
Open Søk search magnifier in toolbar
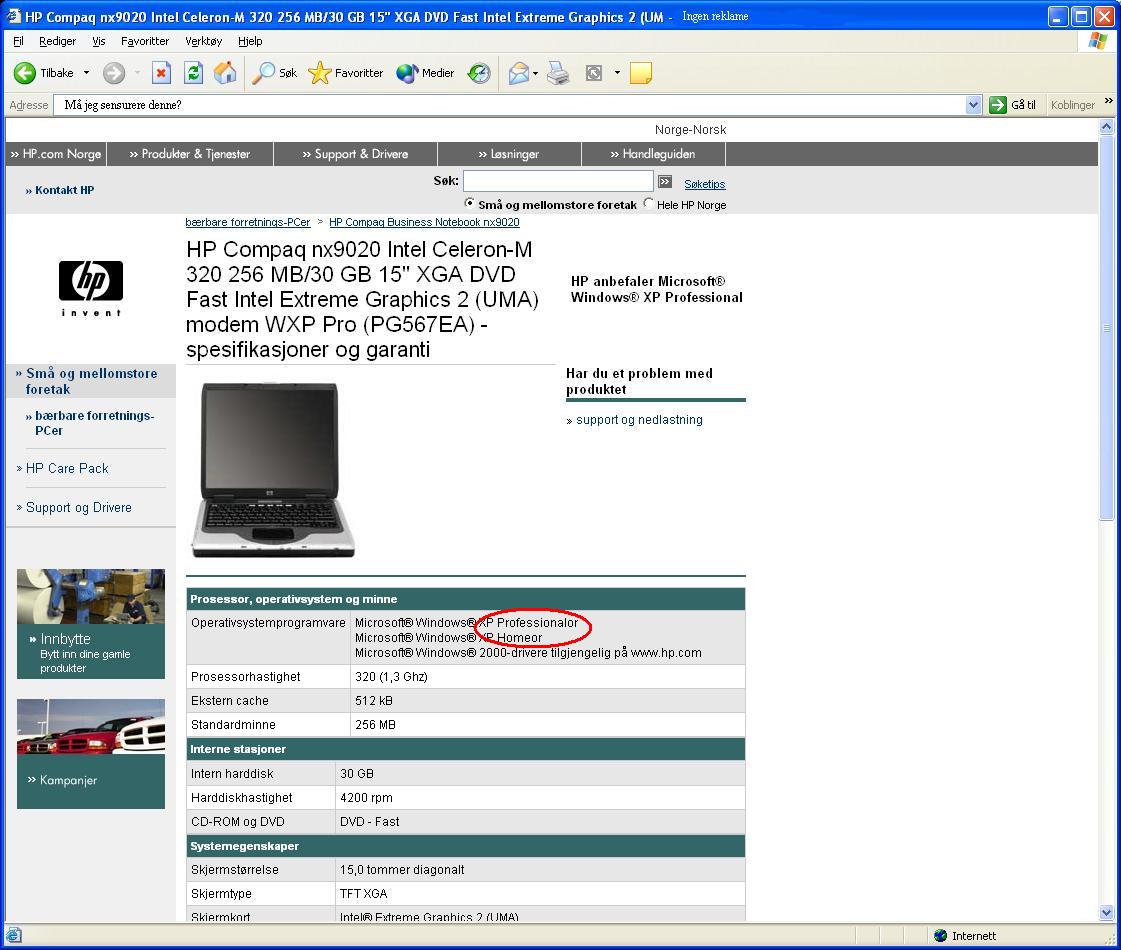click(x=275, y=73)
